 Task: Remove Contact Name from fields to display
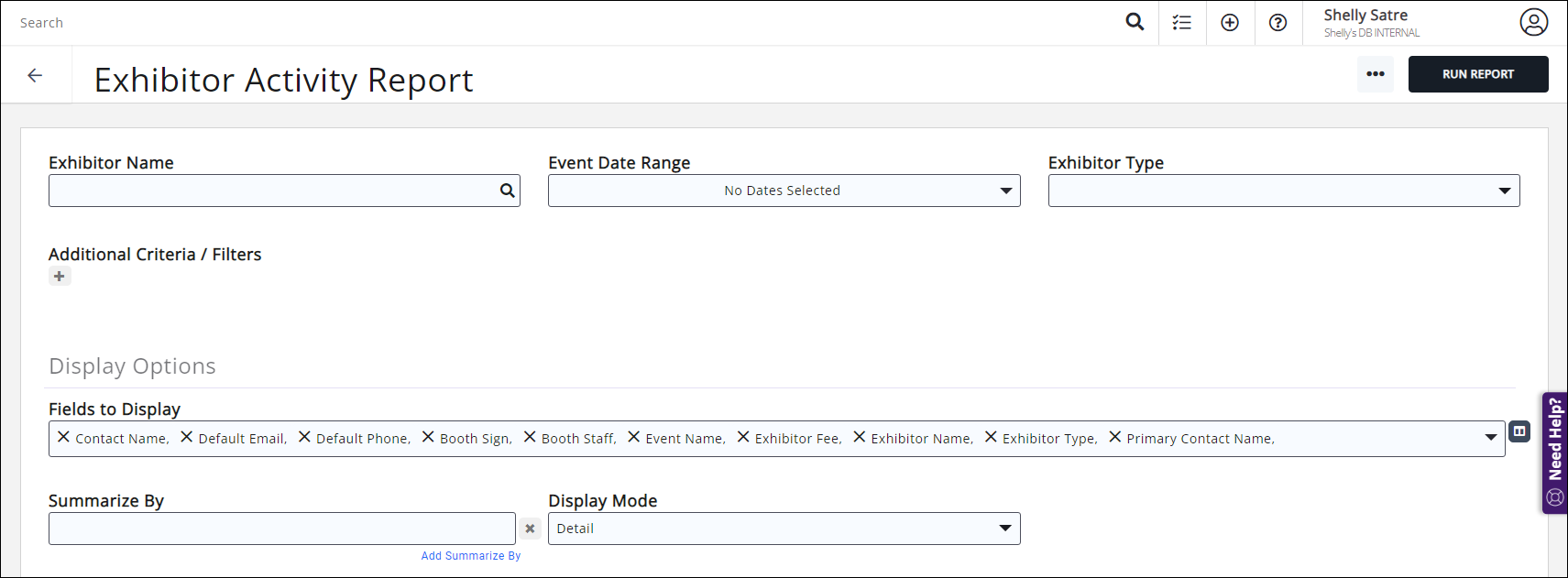tap(63, 437)
